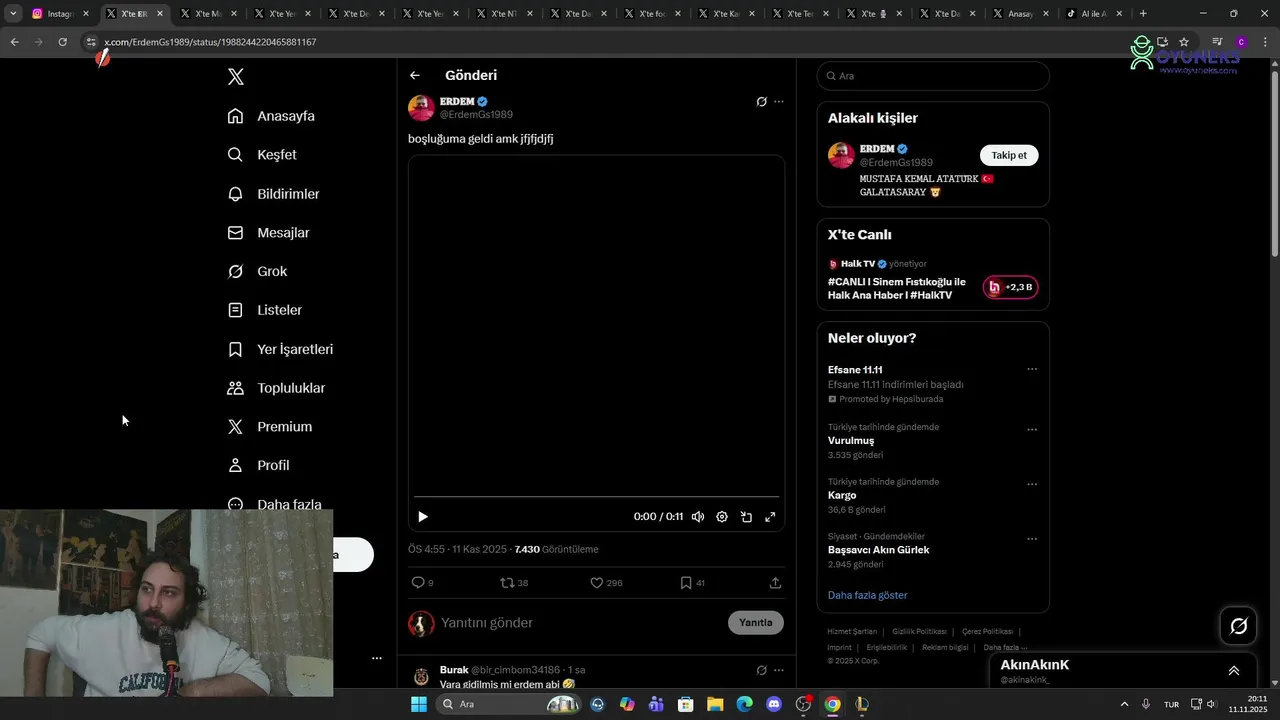Viewport: 1280px width, 720px height.
Task: Switch to the Anasayfa browser tab
Action: (x=1020, y=14)
